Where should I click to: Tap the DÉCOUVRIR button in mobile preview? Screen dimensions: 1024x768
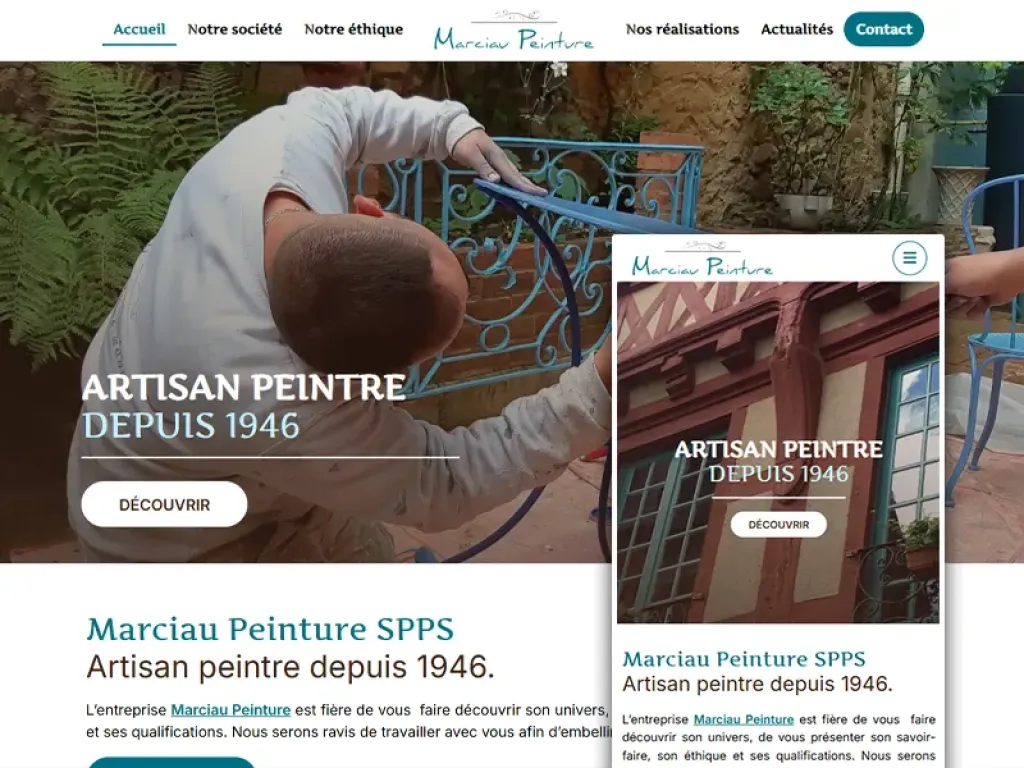(778, 524)
